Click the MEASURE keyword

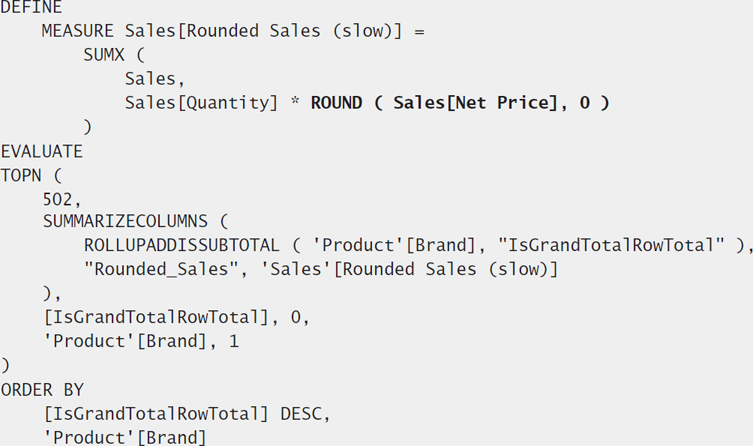click(x=77, y=31)
